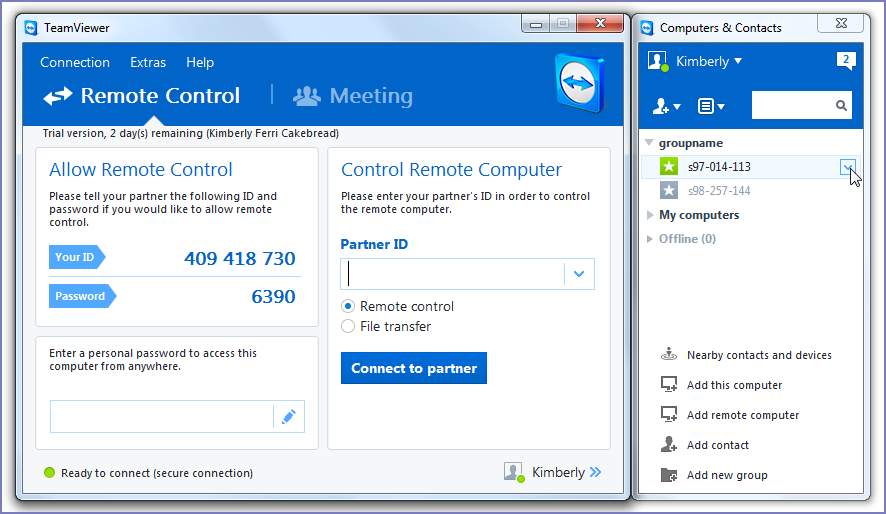Open the s97-014-113 row dropdown arrow

[848, 167]
